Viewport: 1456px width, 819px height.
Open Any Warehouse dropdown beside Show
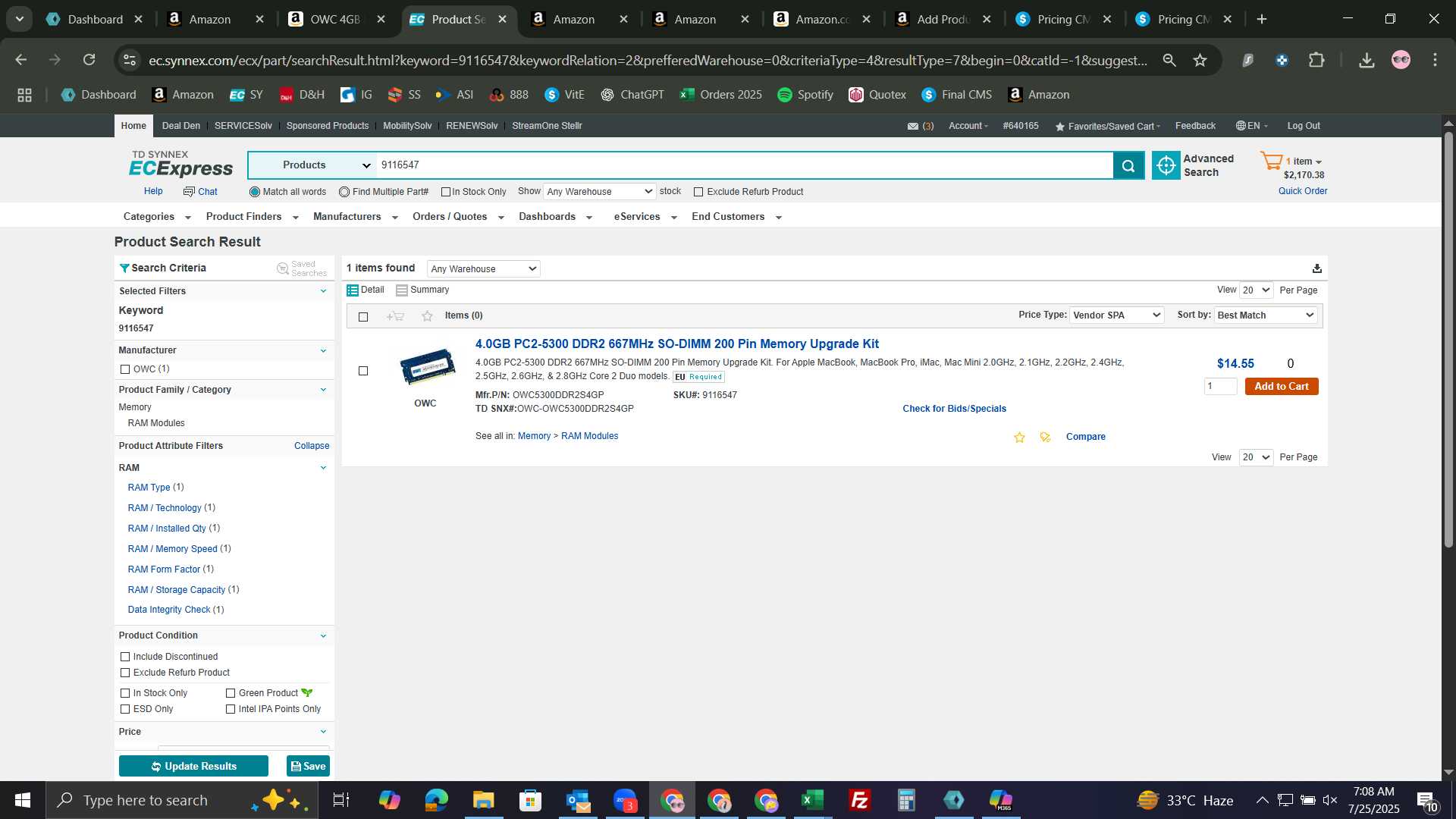coord(599,192)
